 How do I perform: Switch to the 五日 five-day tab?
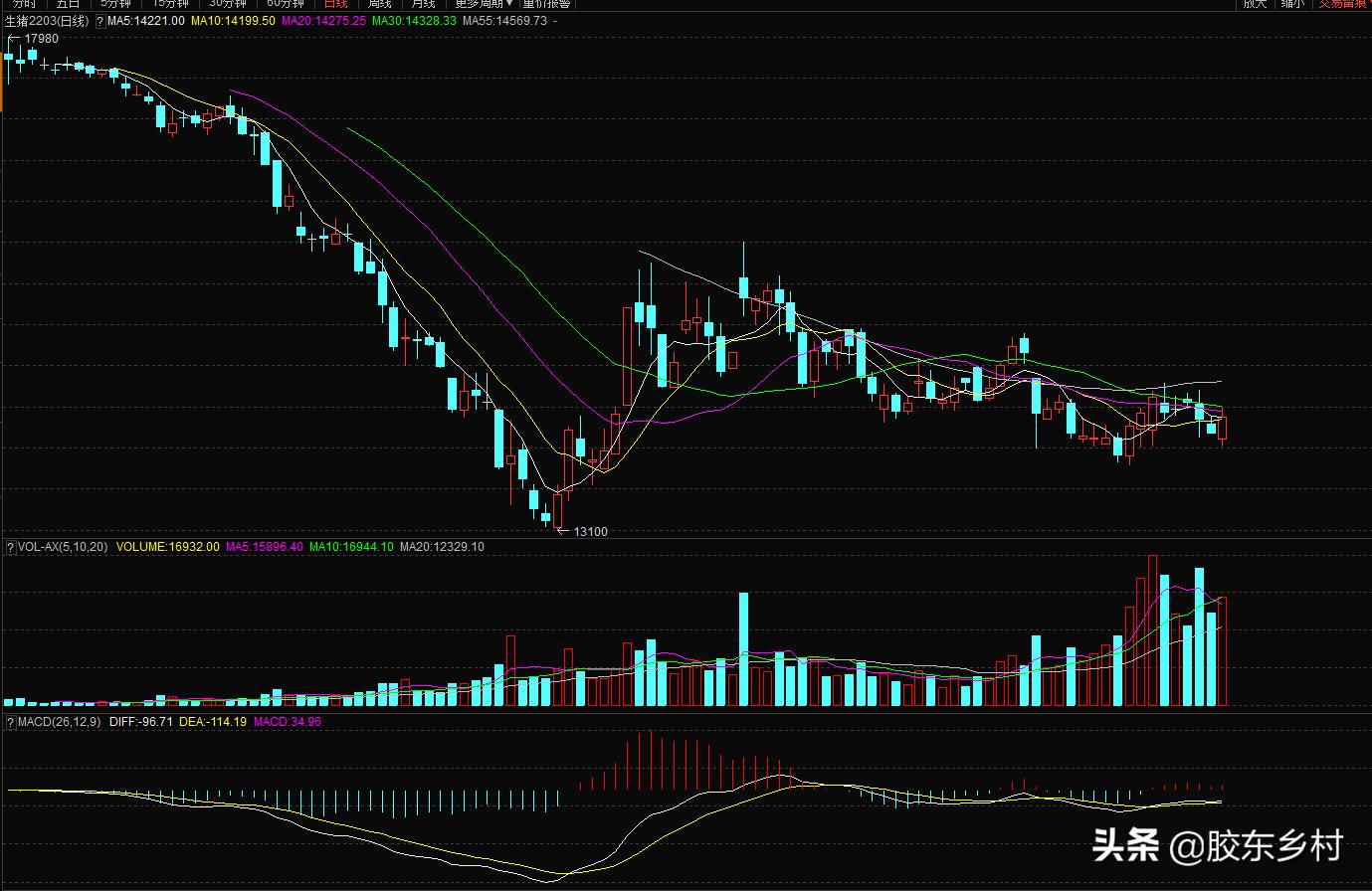tap(68, 4)
